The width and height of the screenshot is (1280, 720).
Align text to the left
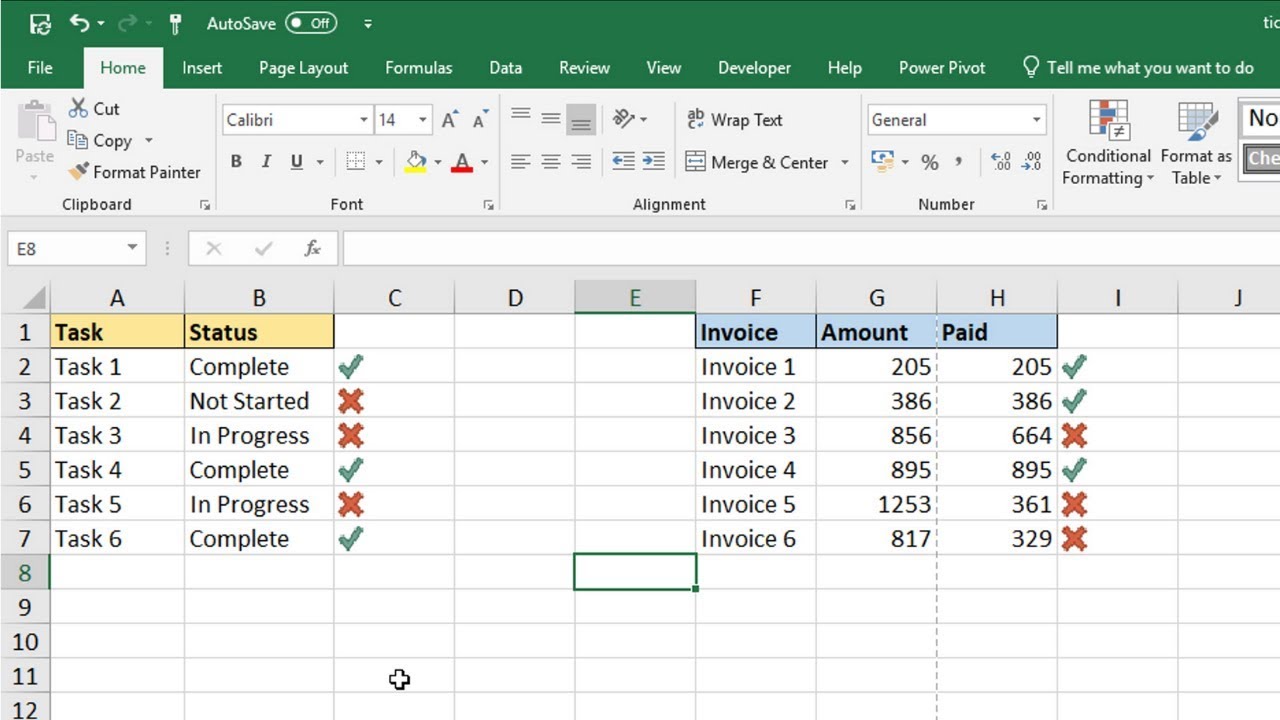pos(520,161)
